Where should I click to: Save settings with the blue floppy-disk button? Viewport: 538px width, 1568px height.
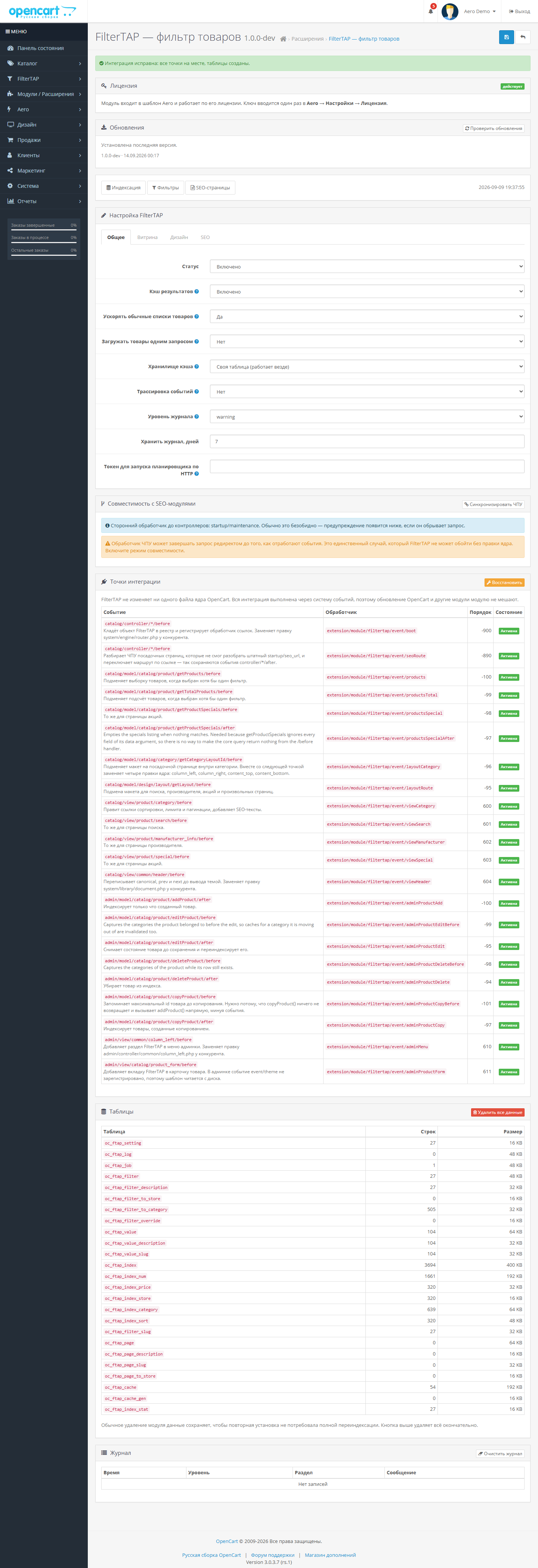coord(506,37)
